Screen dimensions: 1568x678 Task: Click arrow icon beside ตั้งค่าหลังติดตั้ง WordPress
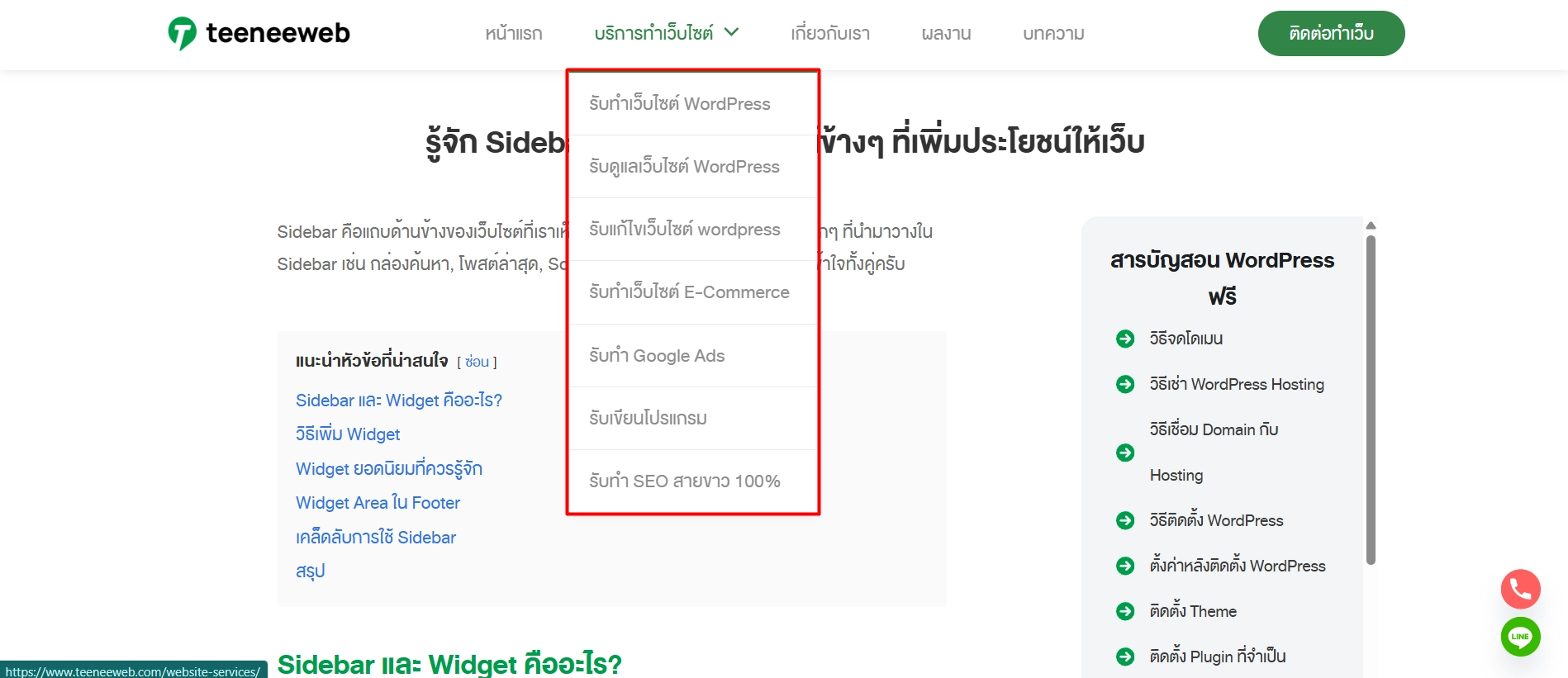1125,566
